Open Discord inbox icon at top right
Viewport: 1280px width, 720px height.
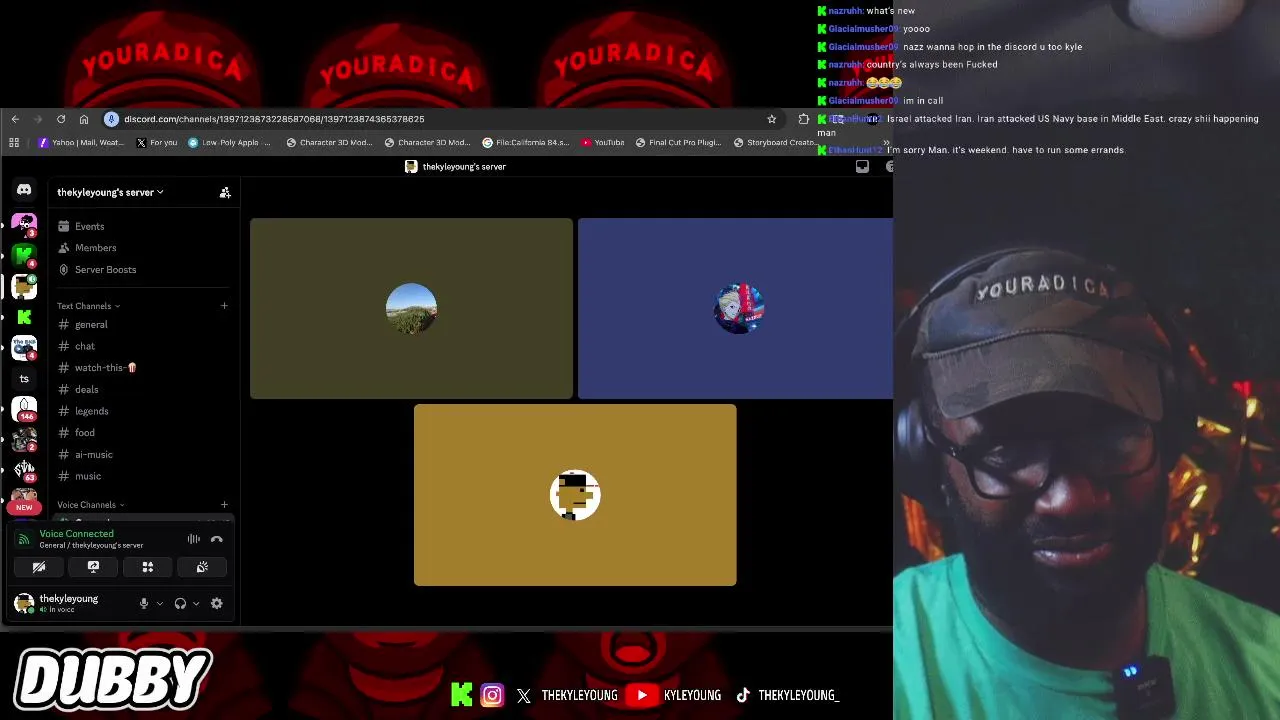[862, 167]
